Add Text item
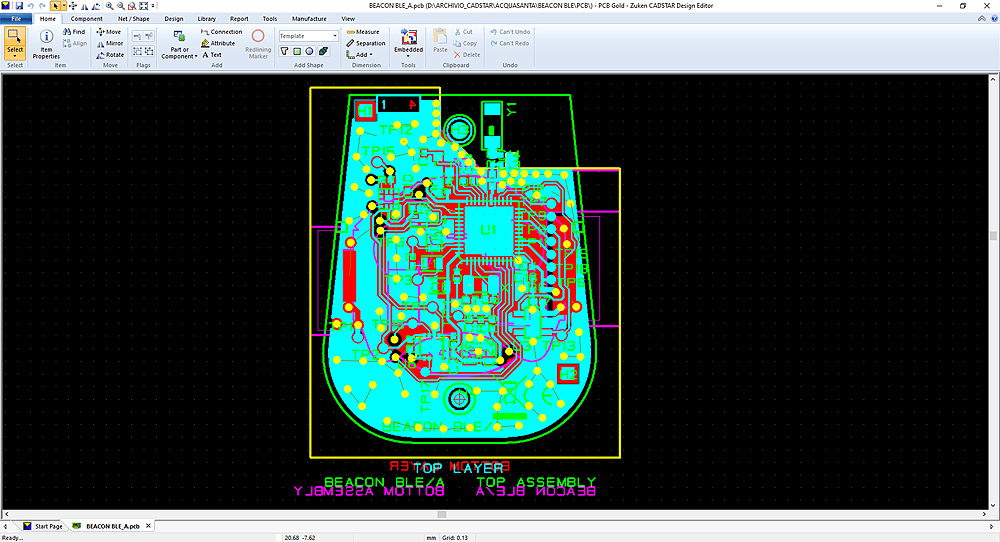This screenshot has height=542, width=1000. click(212, 55)
